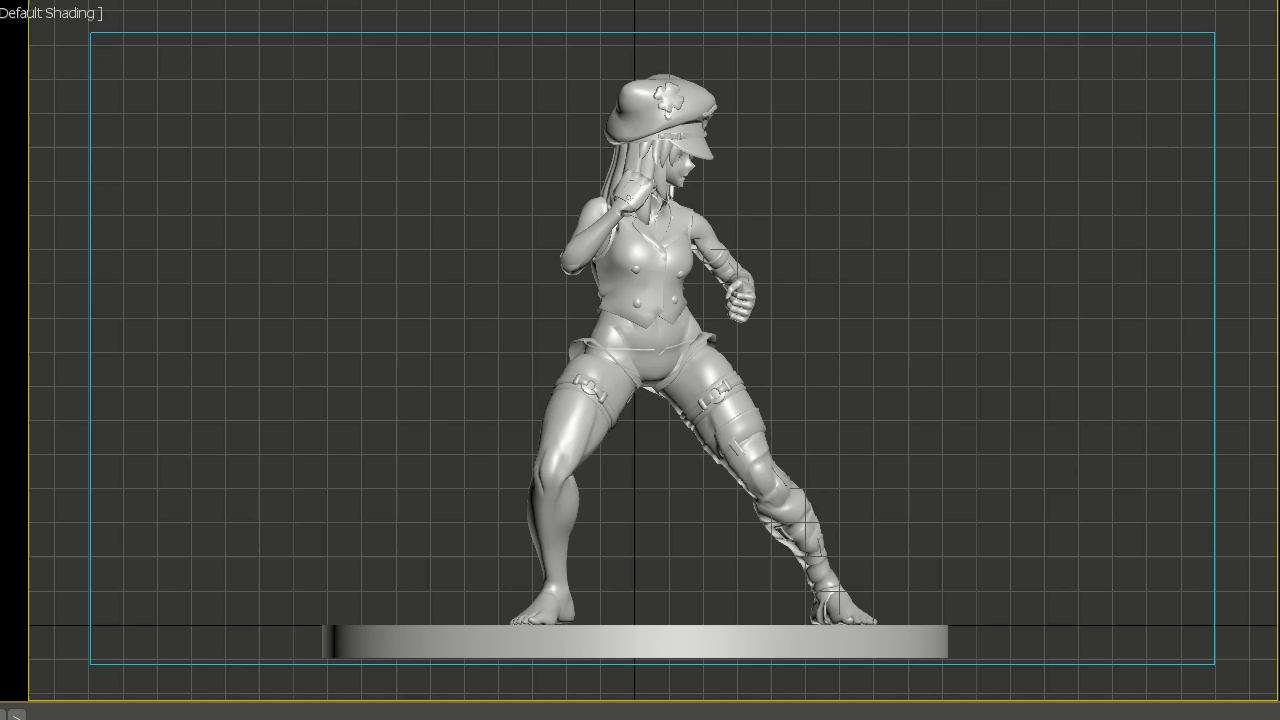Open the Default Shading viewport menu
This screenshot has width=1280, height=720.
click(x=50, y=13)
